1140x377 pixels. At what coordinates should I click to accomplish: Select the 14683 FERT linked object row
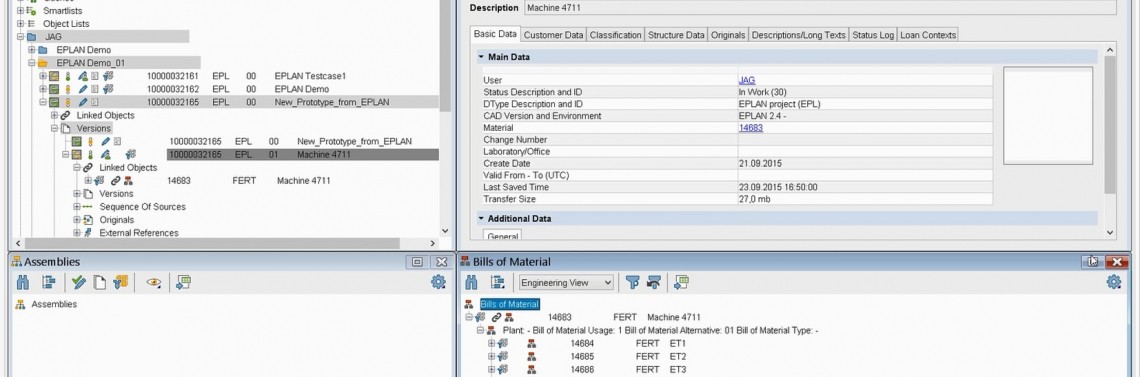coord(249,181)
